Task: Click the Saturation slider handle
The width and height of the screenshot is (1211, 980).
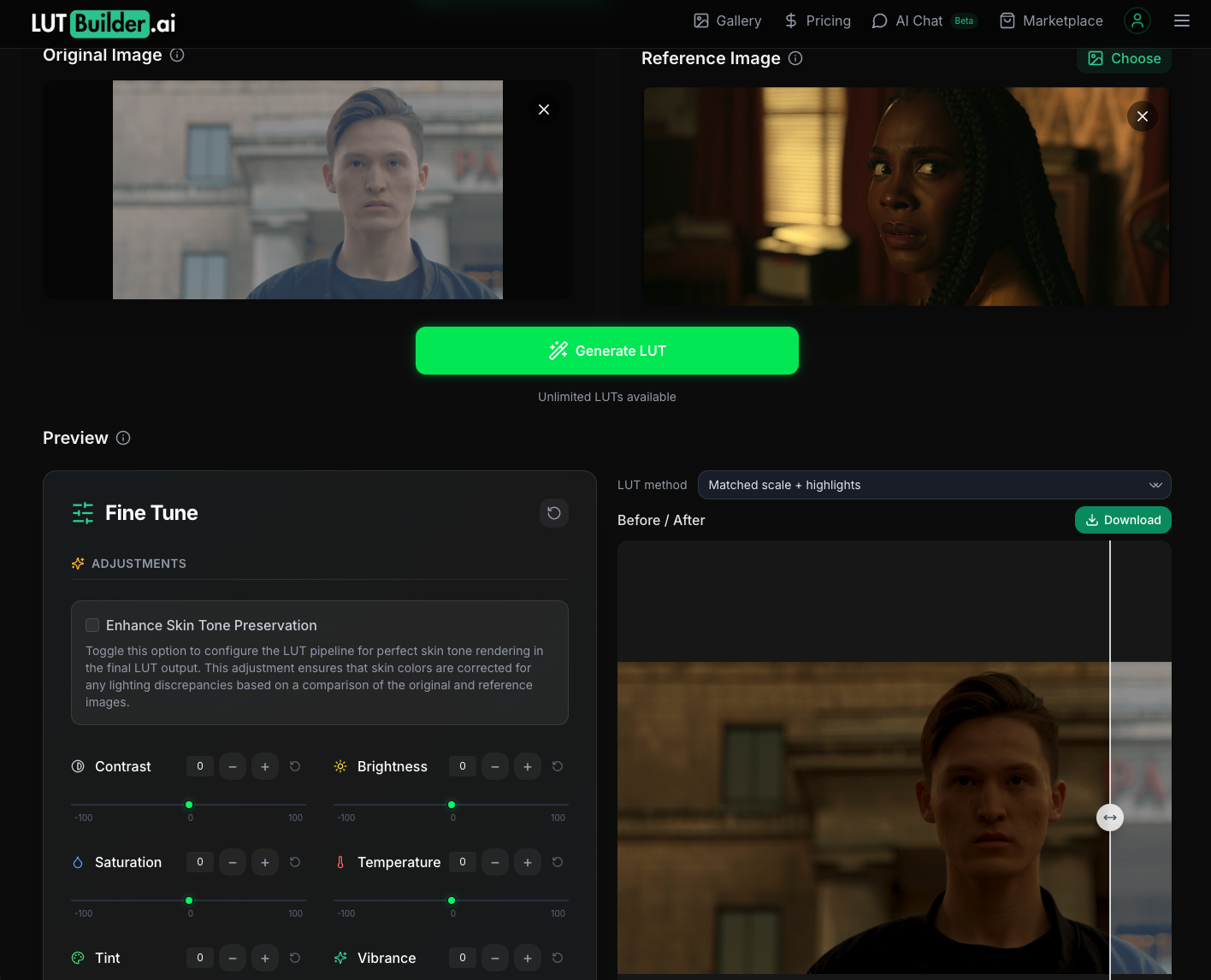Action: point(189,900)
